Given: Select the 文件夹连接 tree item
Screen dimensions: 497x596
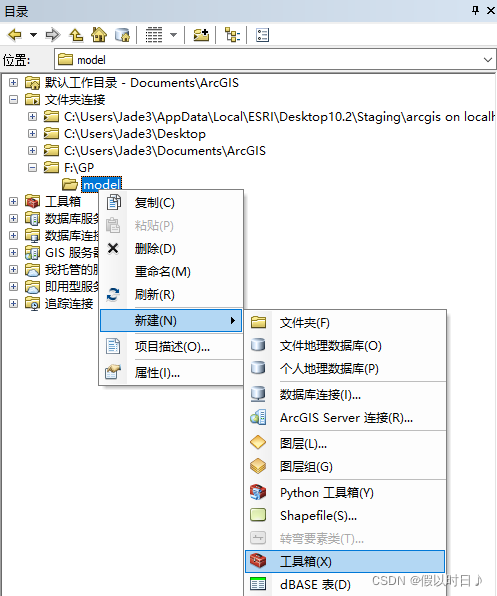Looking at the screenshot, I should click(x=75, y=100).
